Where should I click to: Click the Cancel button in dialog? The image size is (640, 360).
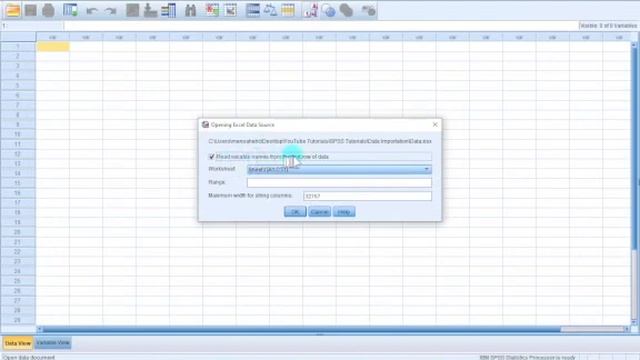click(x=319, y=212)
